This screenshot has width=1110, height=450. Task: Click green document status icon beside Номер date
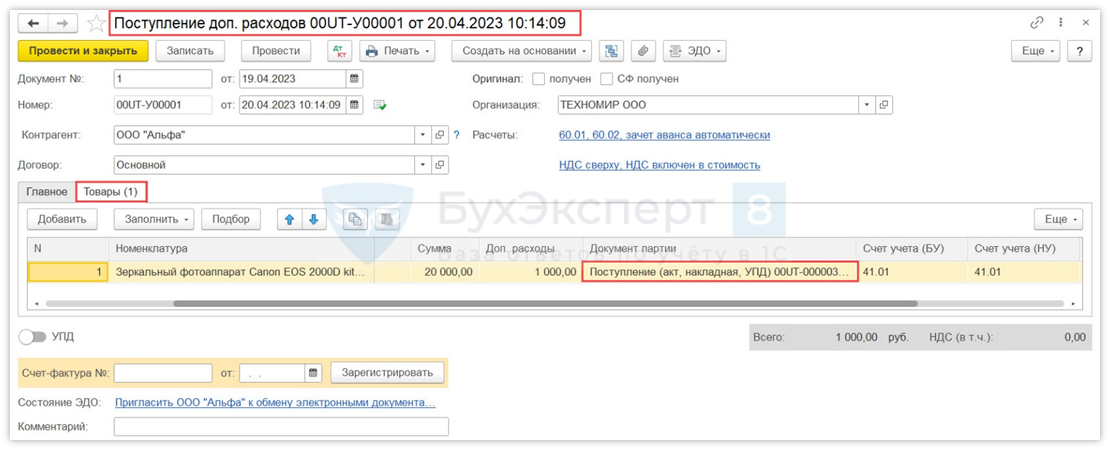tap(380, 105)
